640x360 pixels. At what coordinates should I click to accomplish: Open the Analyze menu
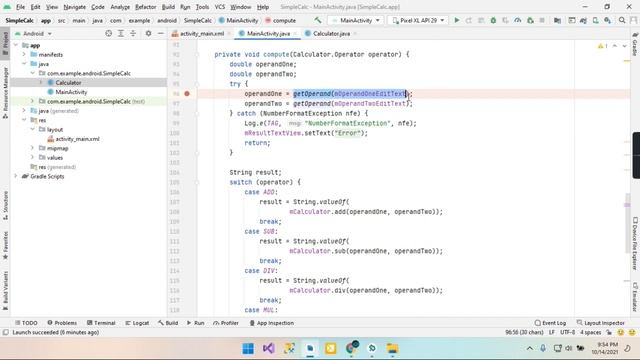(120, 7)
